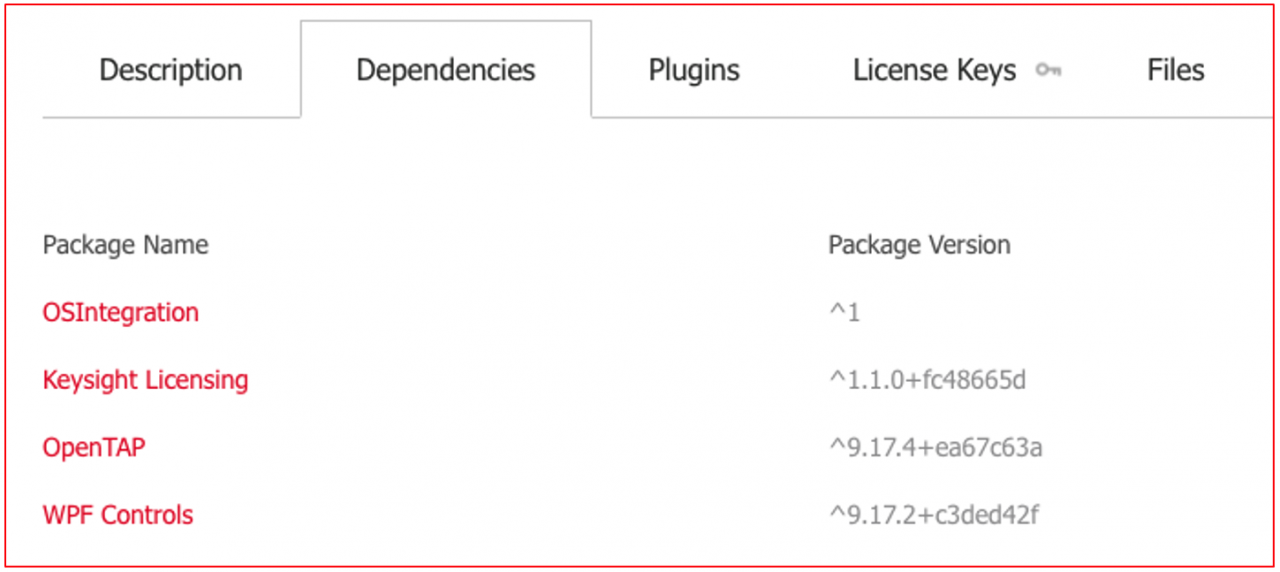Click the WPF Controls package link
The image size is (1280, 572).
(118, 515)
